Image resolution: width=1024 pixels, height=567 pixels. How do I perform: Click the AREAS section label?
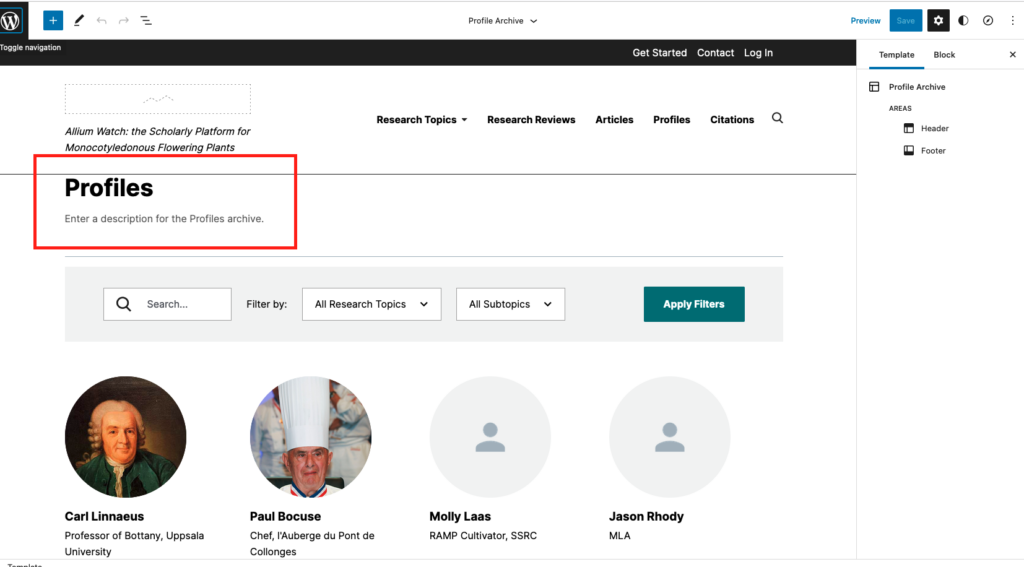tap(900, 108)
